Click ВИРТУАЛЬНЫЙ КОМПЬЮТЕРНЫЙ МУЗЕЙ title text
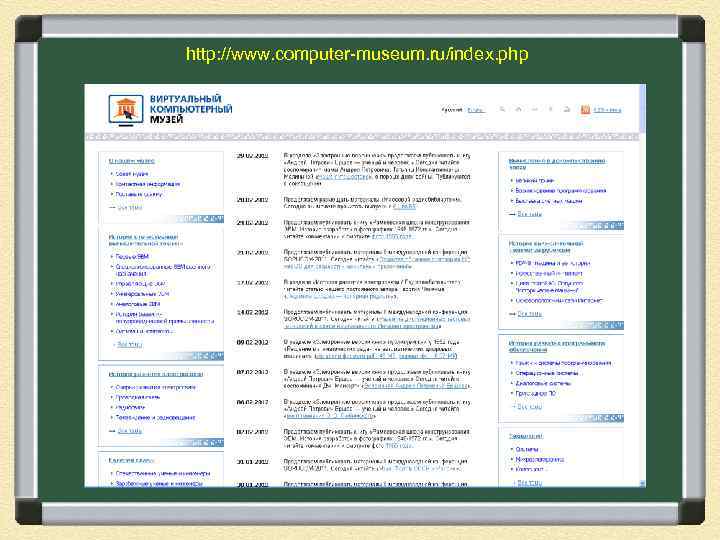720x540 pixels. [191, 109]
